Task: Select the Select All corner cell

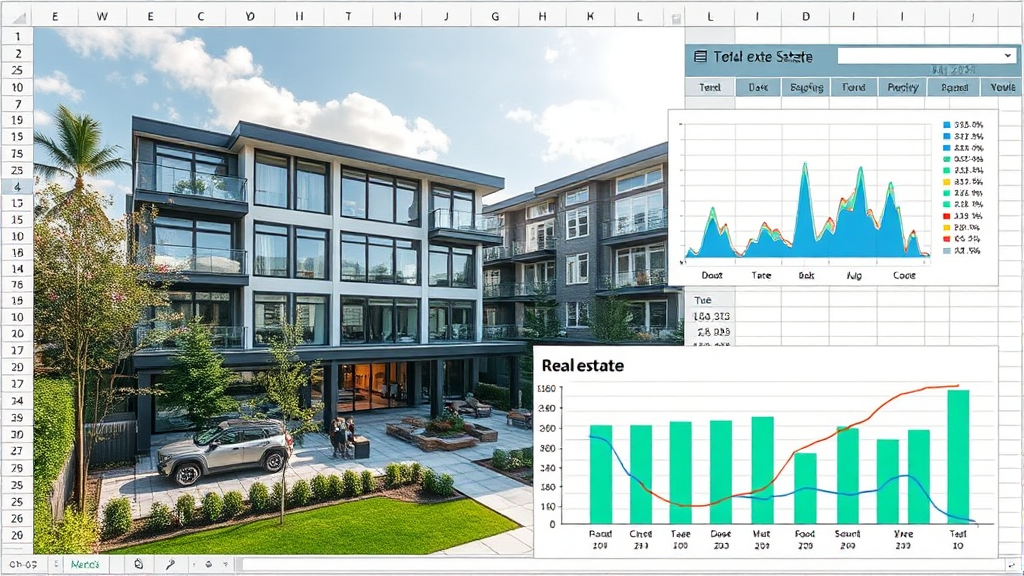Action: (17, 17)
